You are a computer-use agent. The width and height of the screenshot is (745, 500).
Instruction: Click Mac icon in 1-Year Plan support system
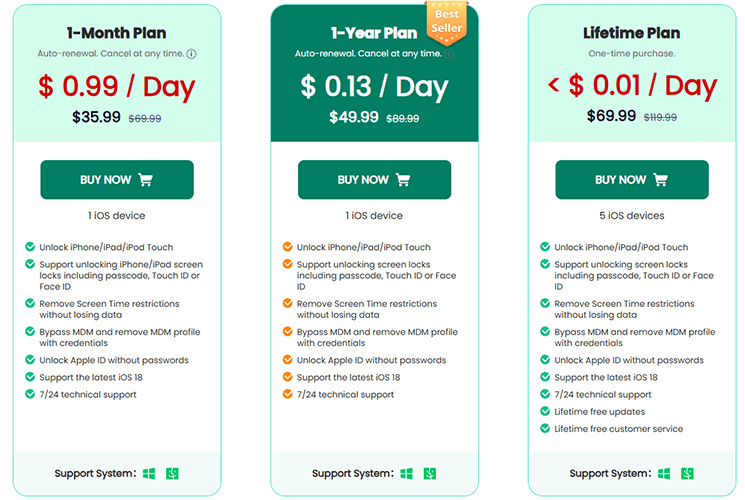pyautogui.click(x=430, y=473)
